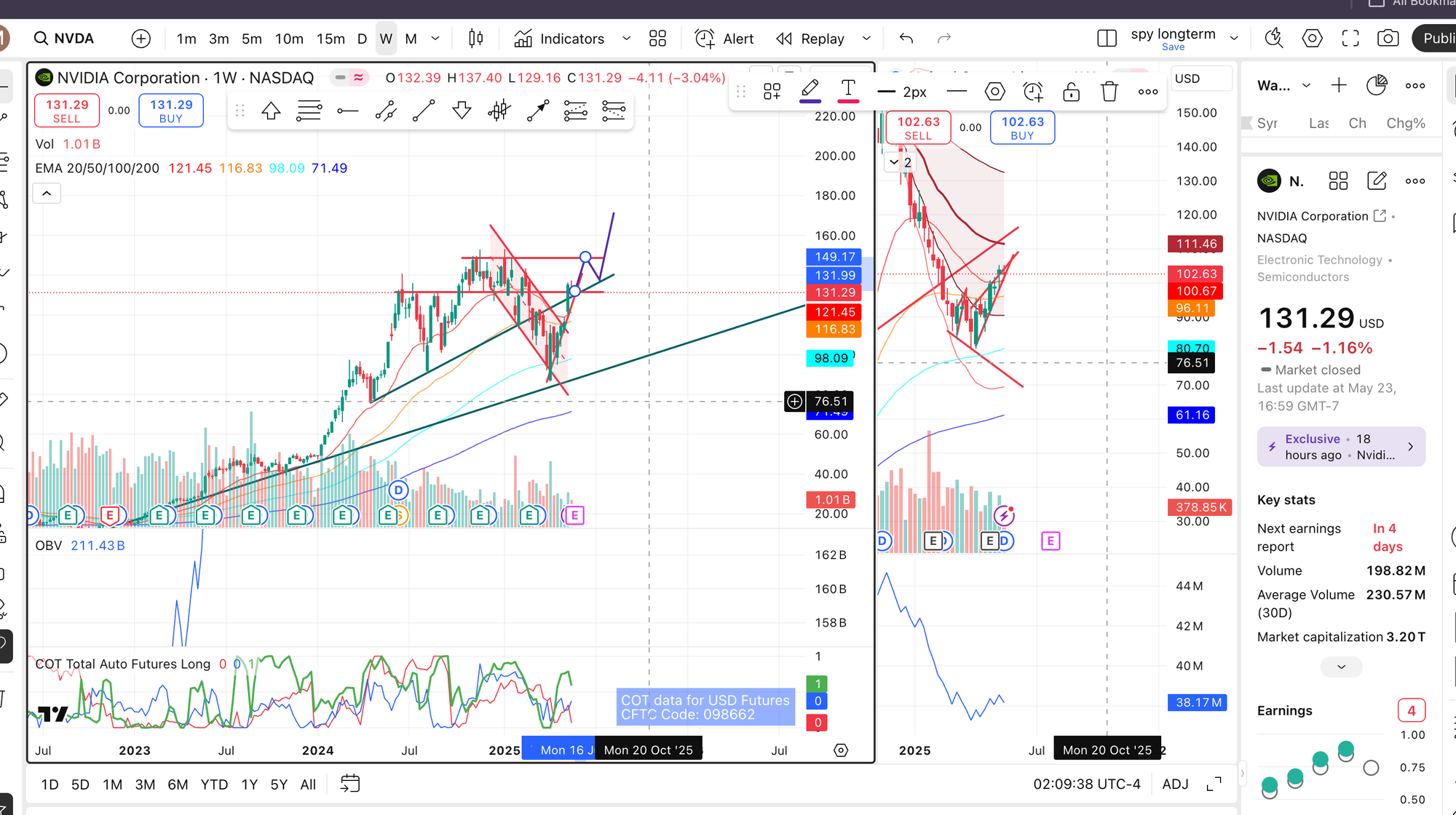Toggle the lock on the selected drawing

(x=1071, y=92)
